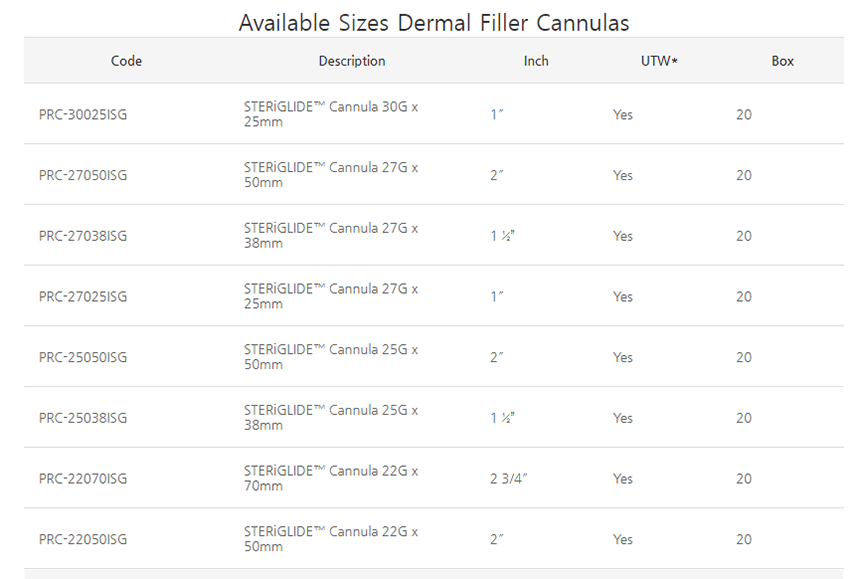
Task: Click the Box column header
Action: tap(782, 61)
